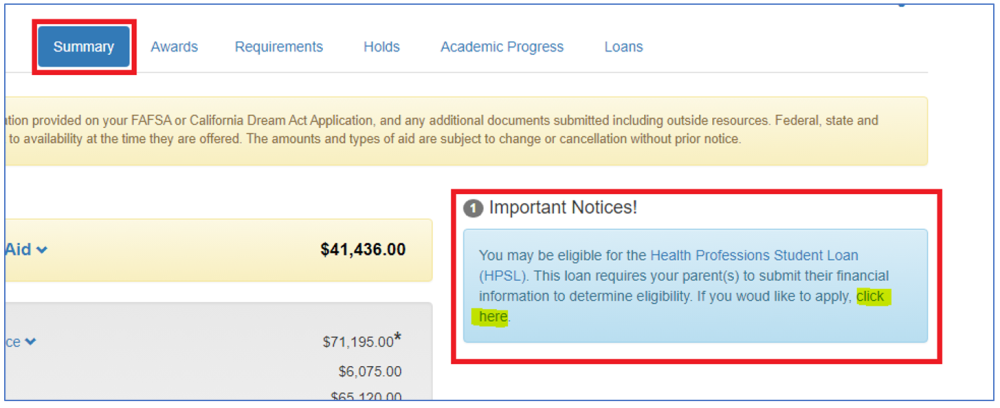Open the Requirements tab
Viewport: 1000px width, 408px height.
[x=279, y=47]
